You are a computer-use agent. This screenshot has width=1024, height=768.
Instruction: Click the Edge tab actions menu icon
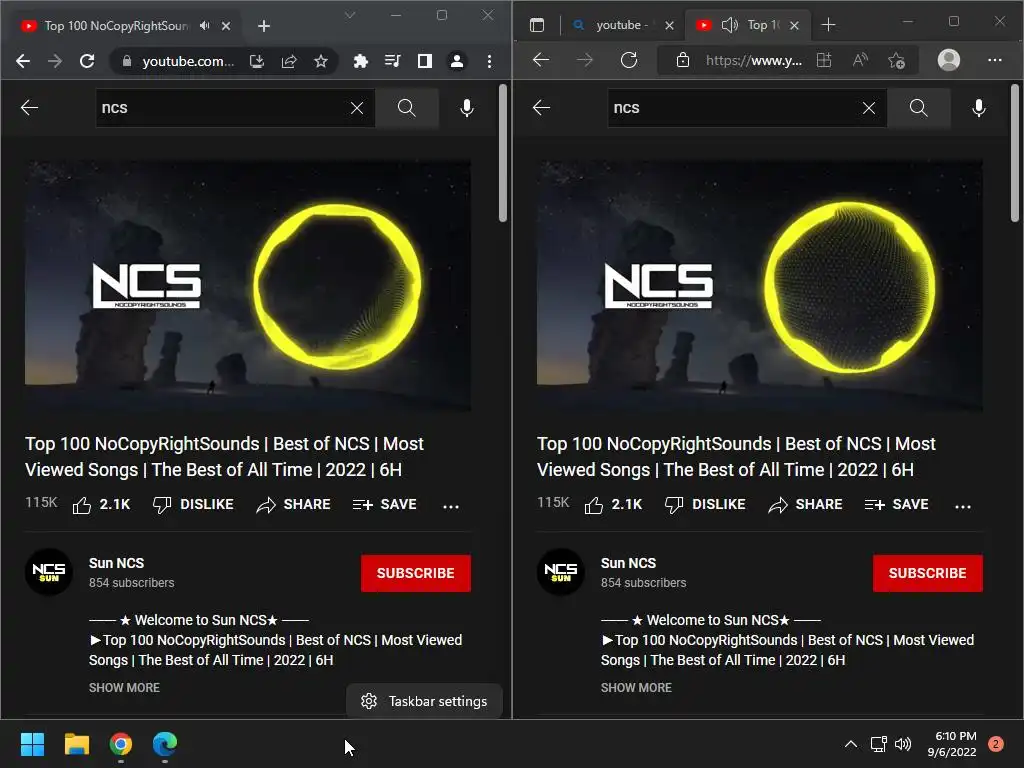(x=537, y=25)
